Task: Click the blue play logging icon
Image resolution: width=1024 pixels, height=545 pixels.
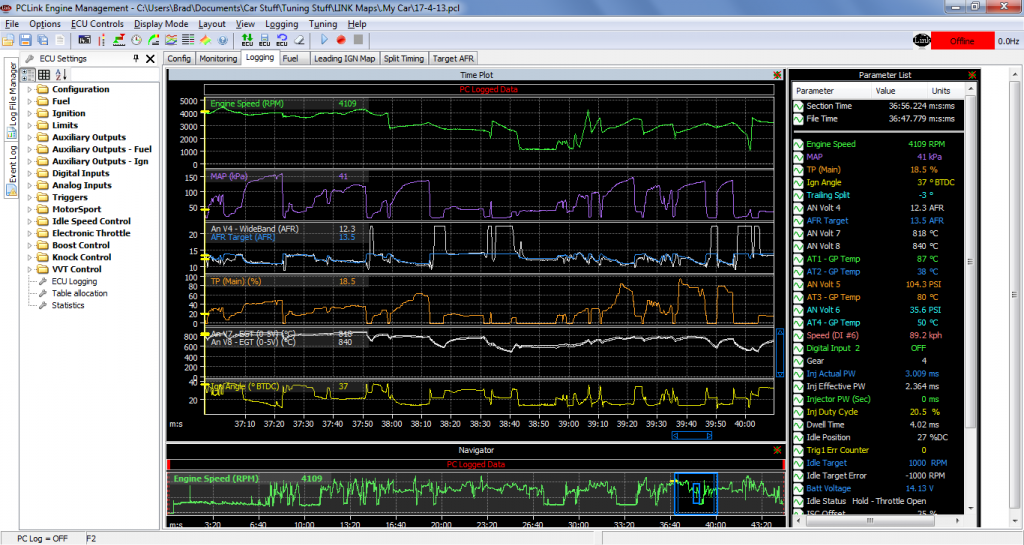Action: 325,40
